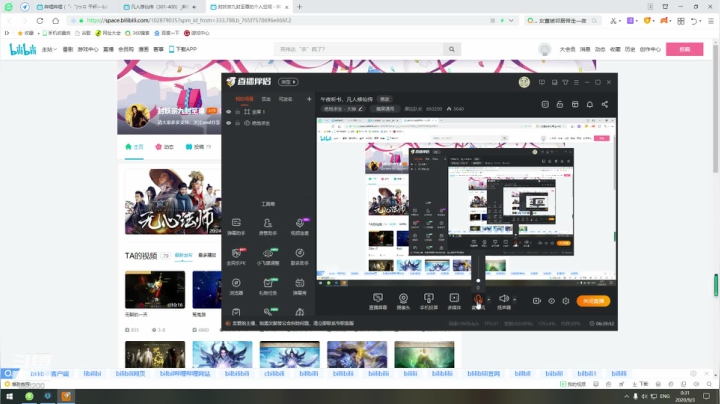
Task: Add 多媒体 media source
Action: point(454,301)
